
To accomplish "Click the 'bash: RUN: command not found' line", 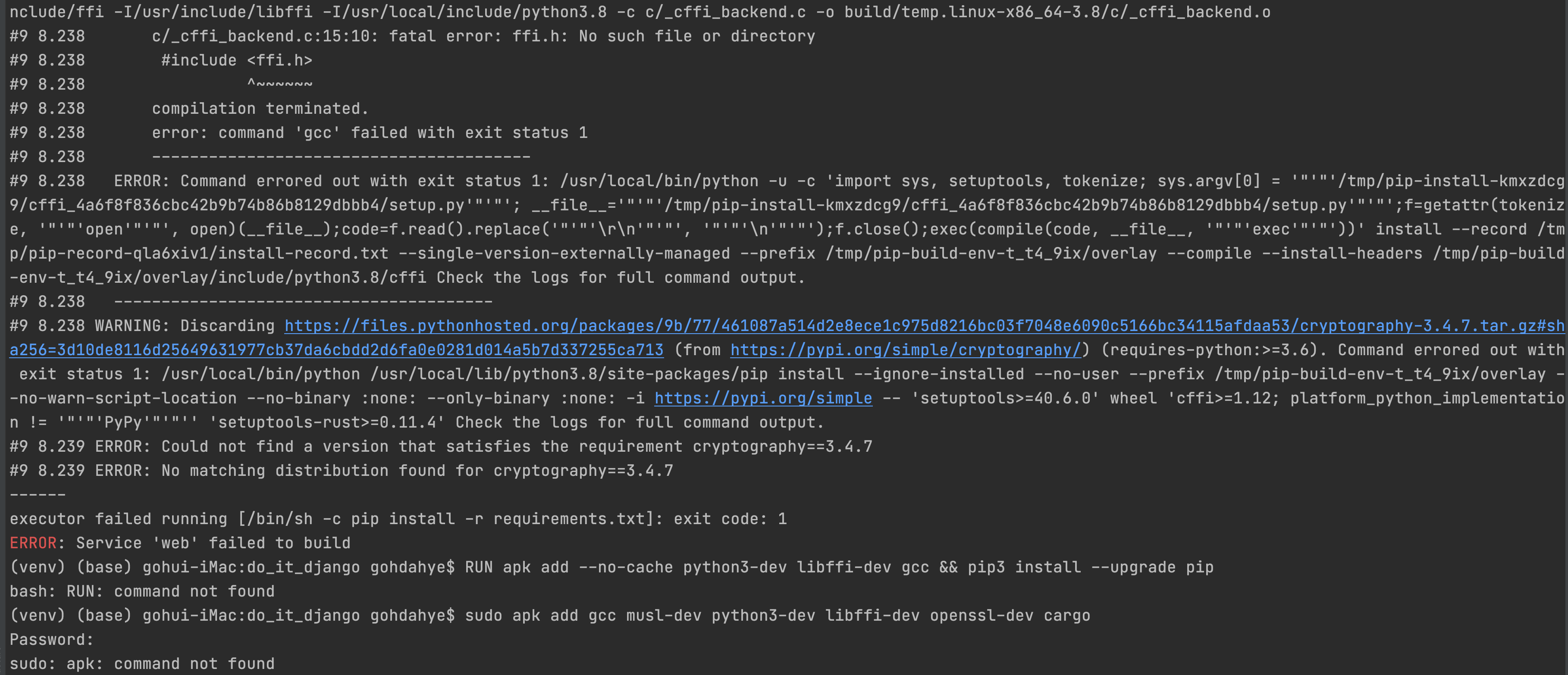I will 142,591.
